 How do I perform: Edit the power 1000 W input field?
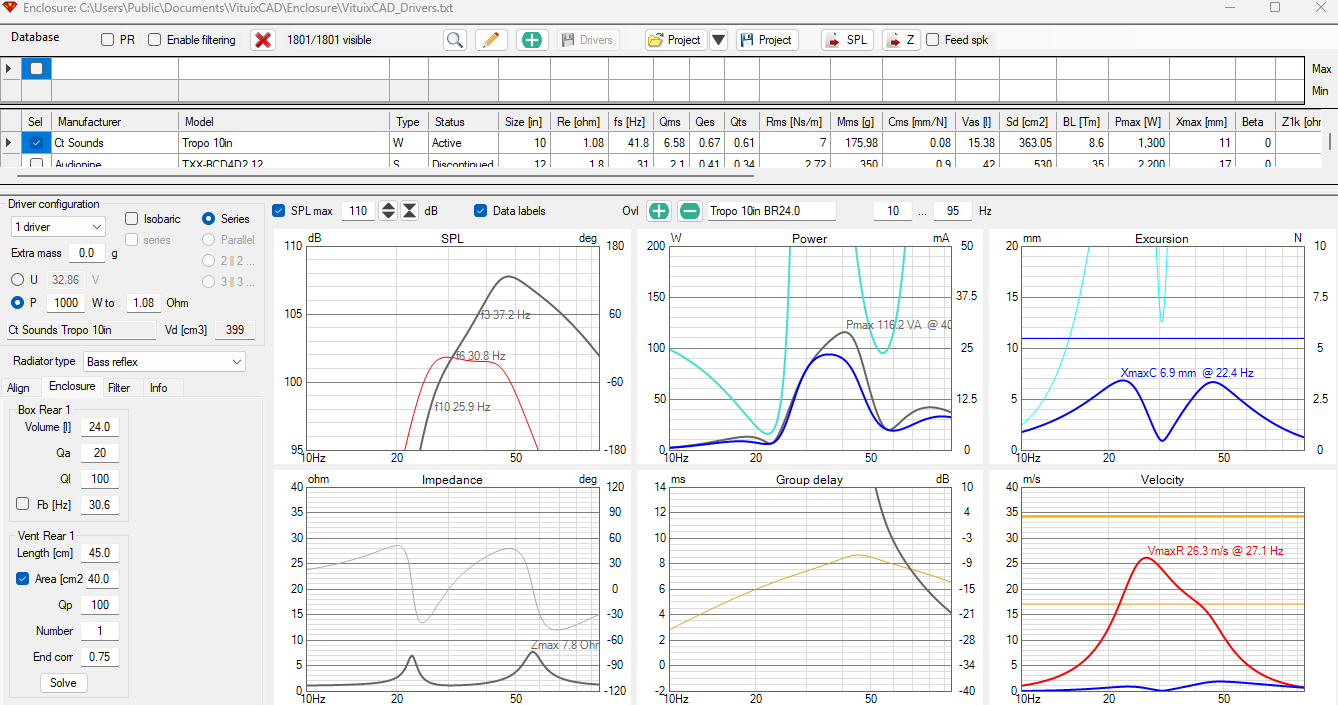[x=68, y=302]
